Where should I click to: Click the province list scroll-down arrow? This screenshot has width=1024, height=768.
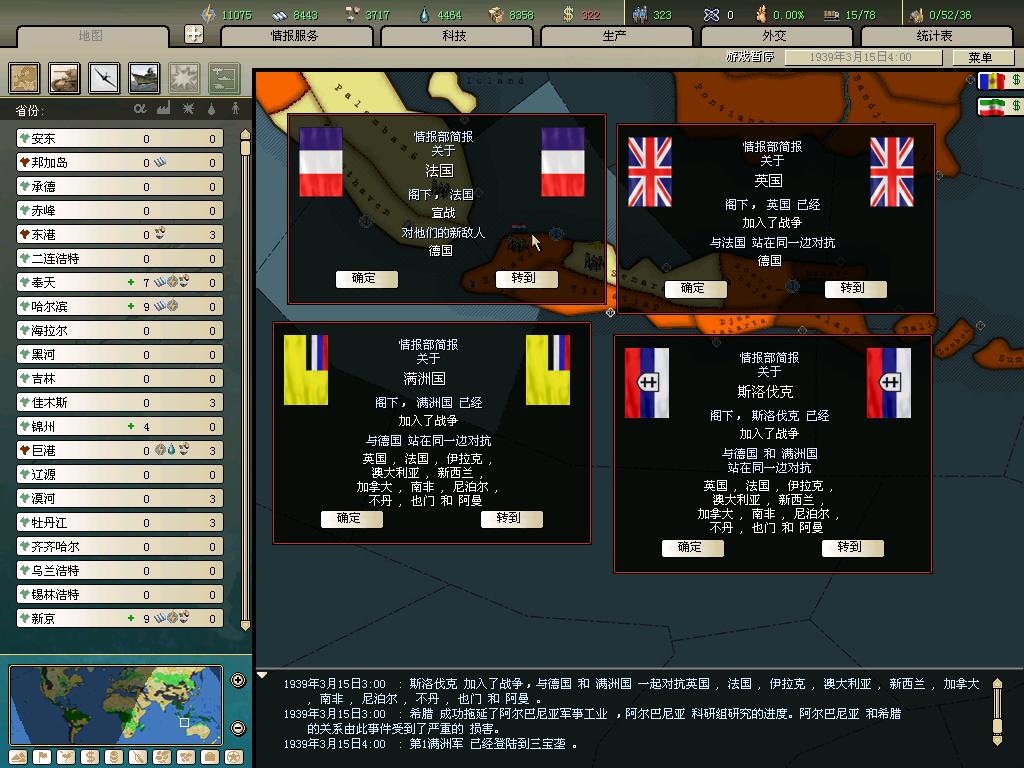tap(246, 625)
